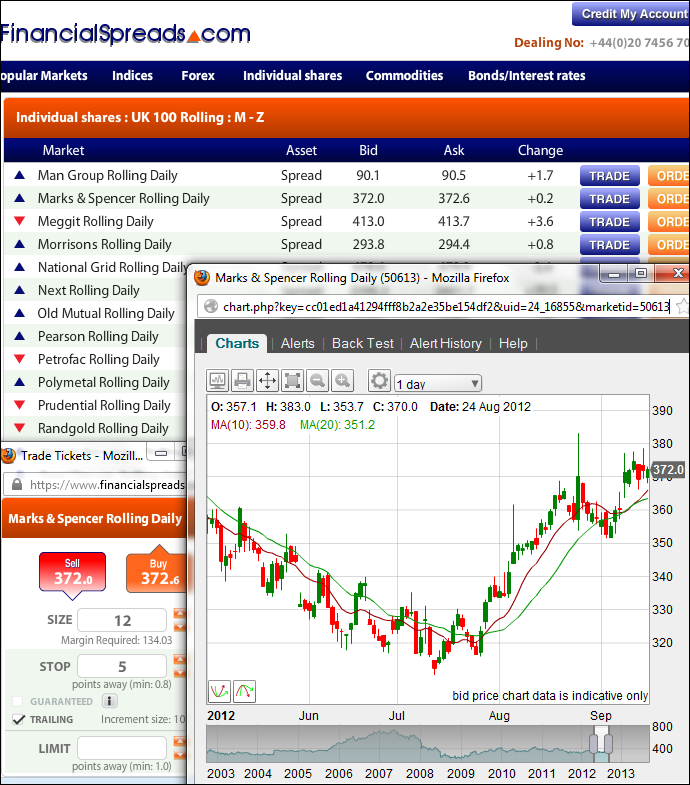Select the pan/move arrows chart tool
The height and width of the screenshot is (785, 690).
point(267,380)
